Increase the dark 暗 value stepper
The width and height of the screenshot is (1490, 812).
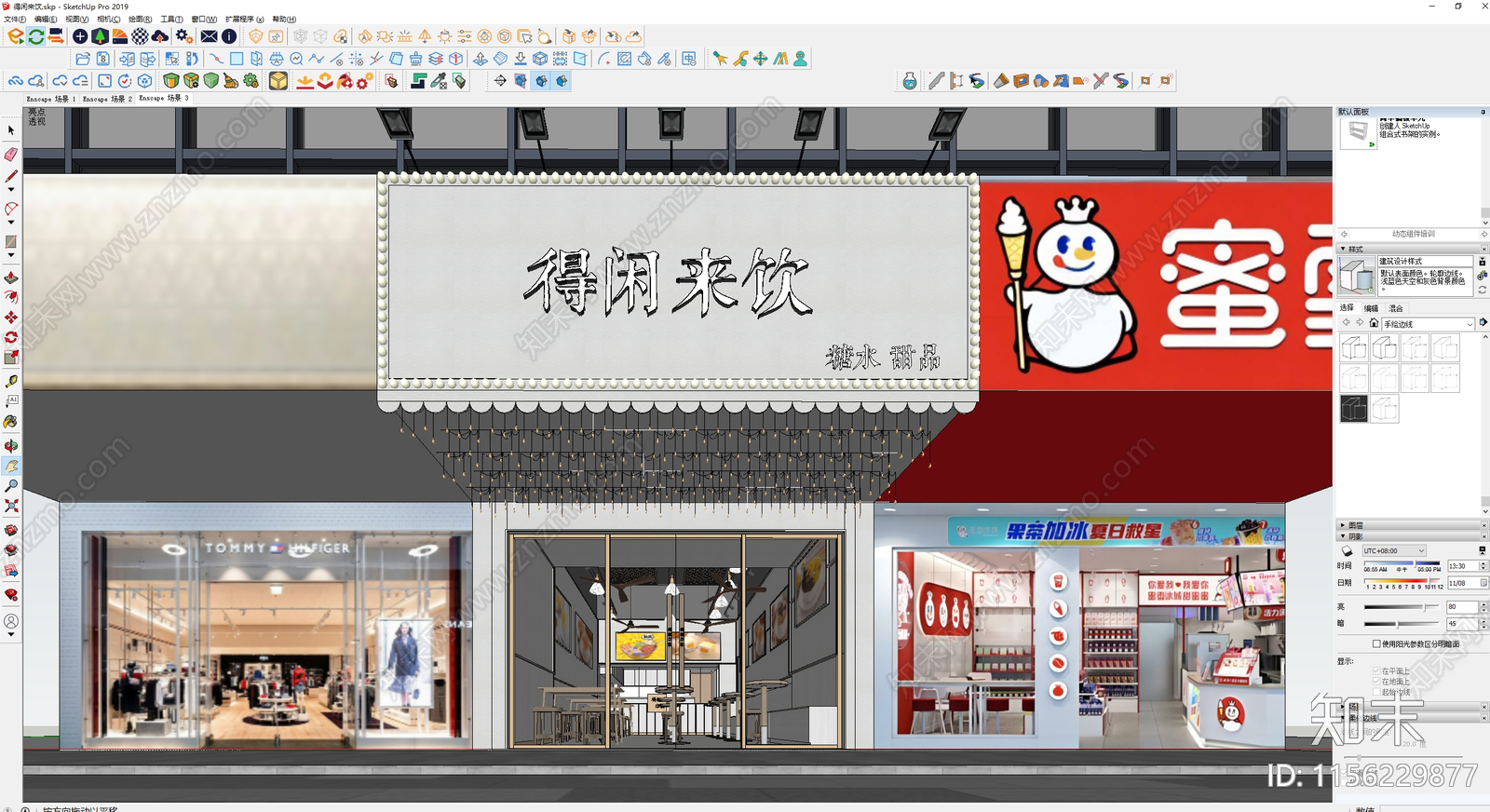tap(1483, 621)
